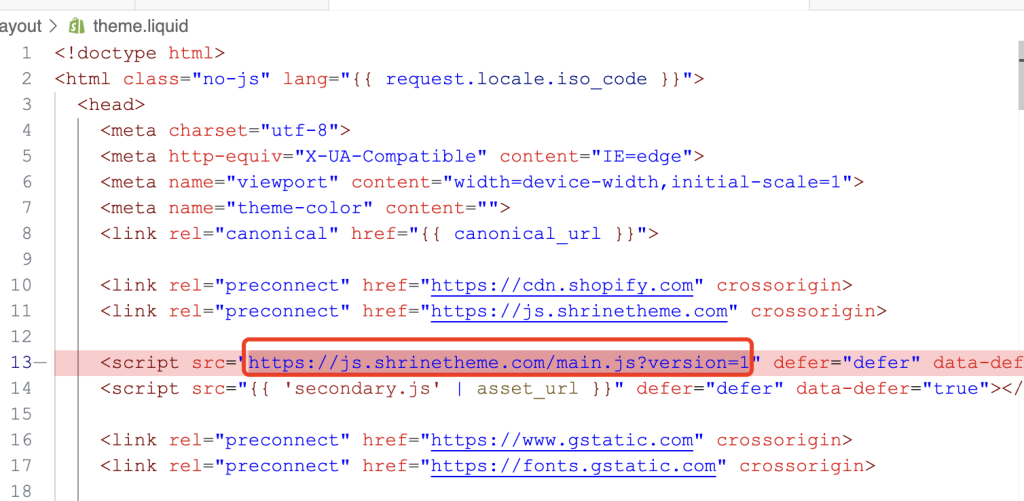1024x501 pixels.
Task: Click the Shopify icon beside theme.liquid
Action: (77, 26)
